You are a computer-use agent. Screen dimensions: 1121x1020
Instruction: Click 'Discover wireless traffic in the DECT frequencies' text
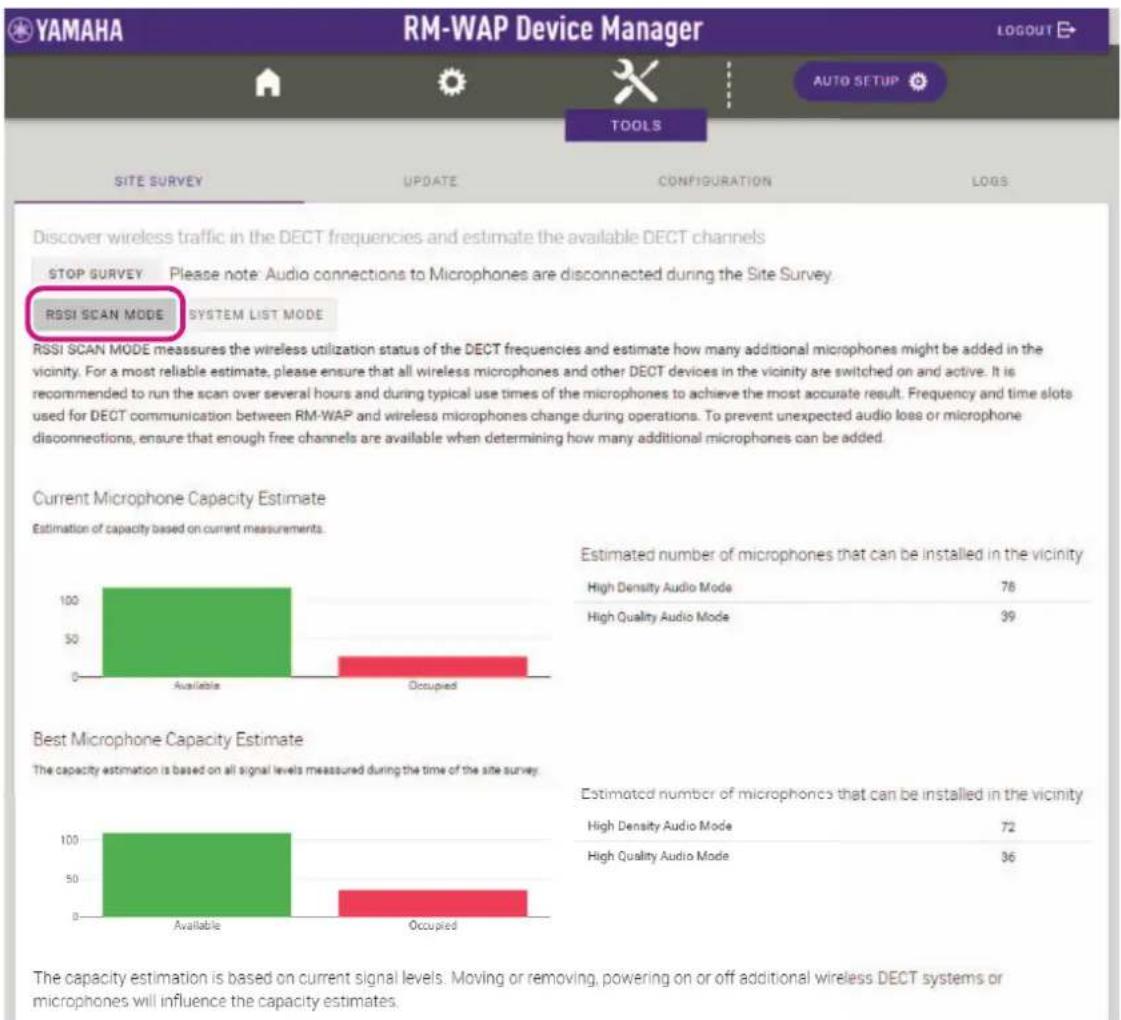(x=398, y=237)
